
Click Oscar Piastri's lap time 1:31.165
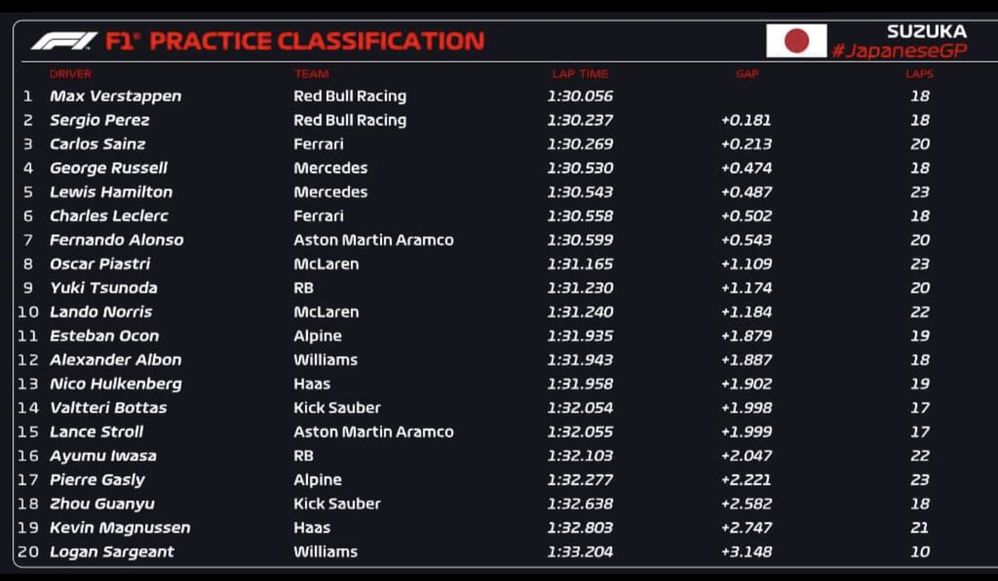click(x=580, y=264)
